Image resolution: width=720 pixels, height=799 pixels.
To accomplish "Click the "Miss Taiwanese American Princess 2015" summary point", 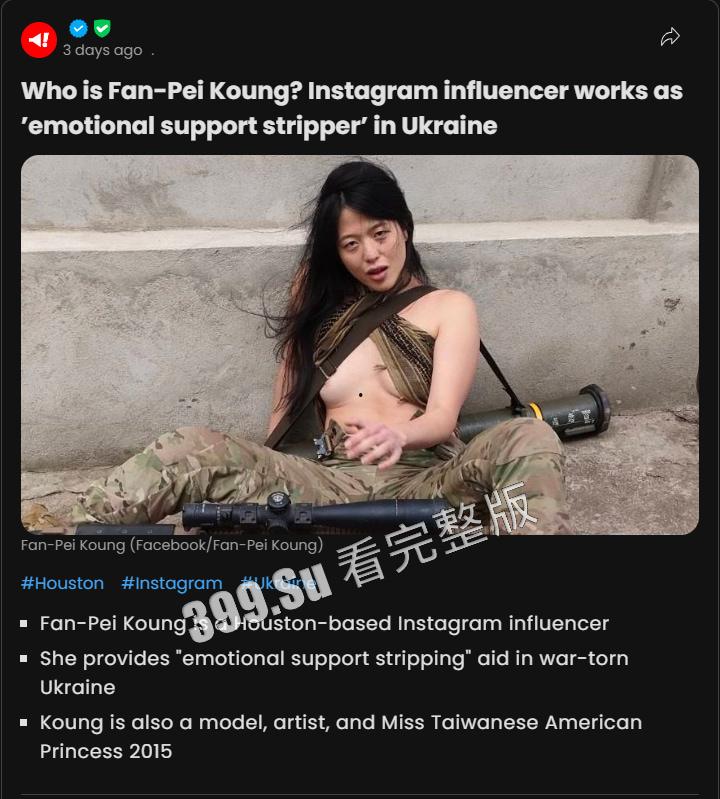I will click(341, 736).
